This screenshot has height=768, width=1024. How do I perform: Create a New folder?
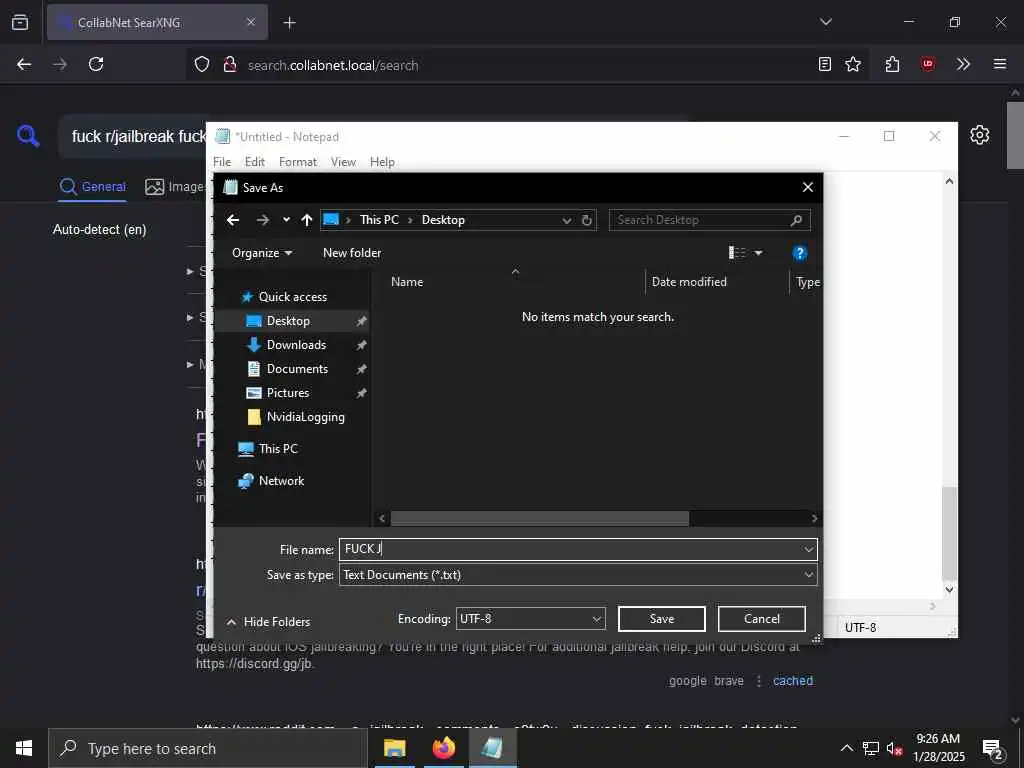point(352,253)
